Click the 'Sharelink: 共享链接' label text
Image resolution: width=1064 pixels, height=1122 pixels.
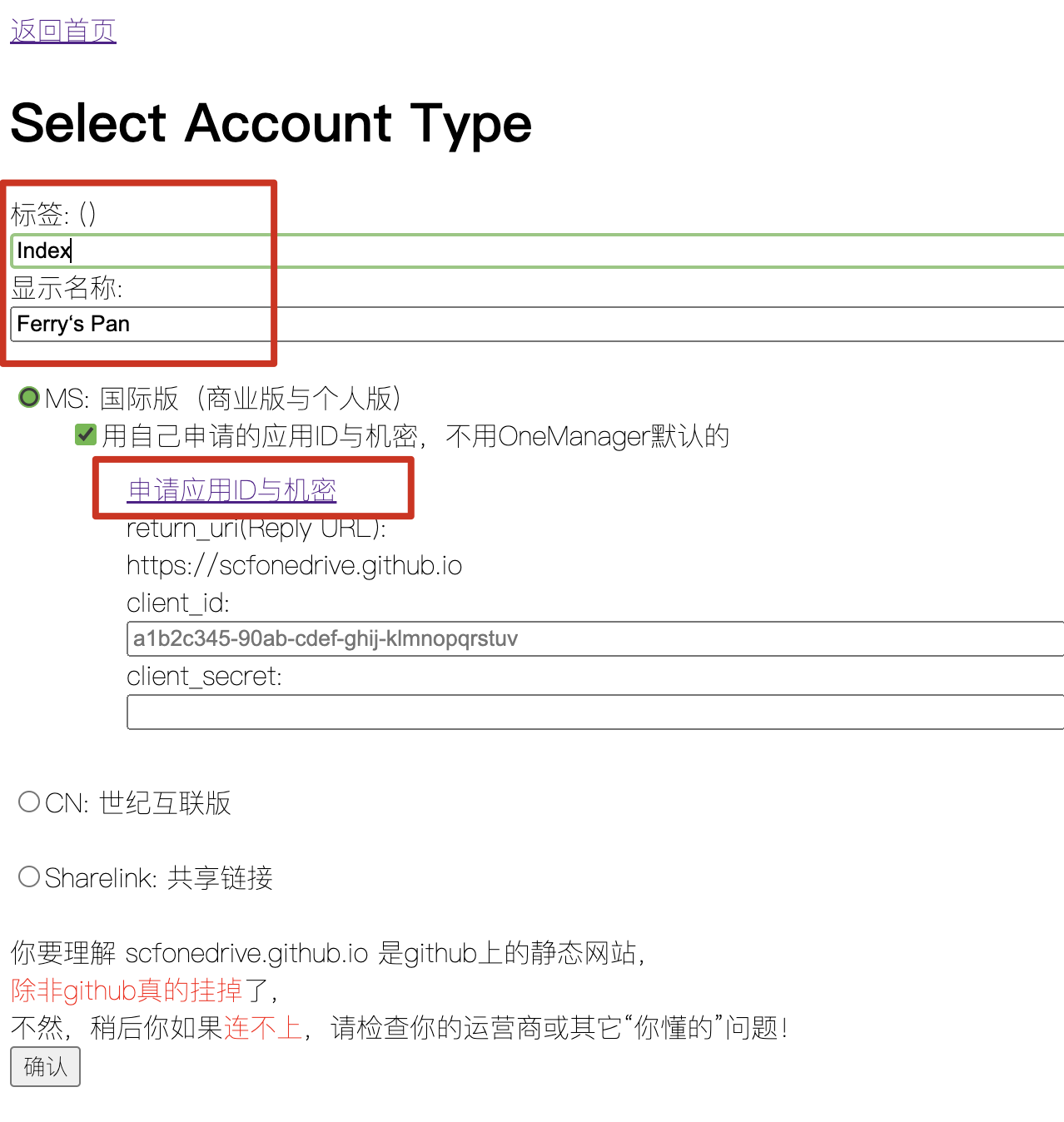click(159, 878)
